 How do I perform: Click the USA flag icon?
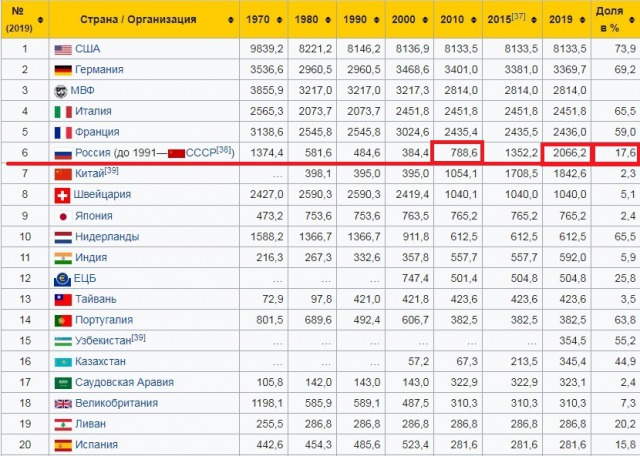tap(63, 49)
